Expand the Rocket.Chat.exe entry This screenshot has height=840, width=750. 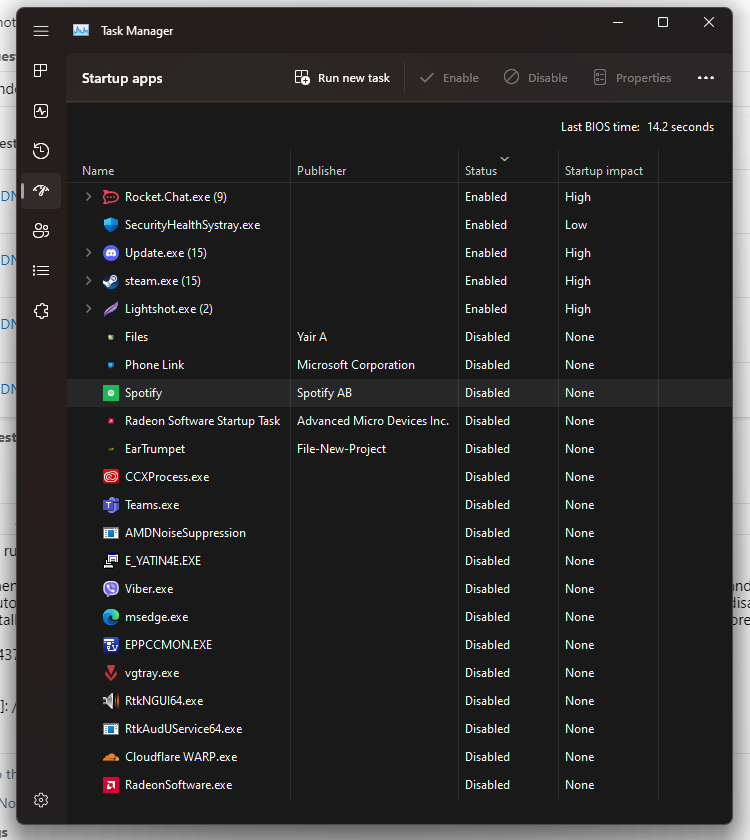coord(88,197)
